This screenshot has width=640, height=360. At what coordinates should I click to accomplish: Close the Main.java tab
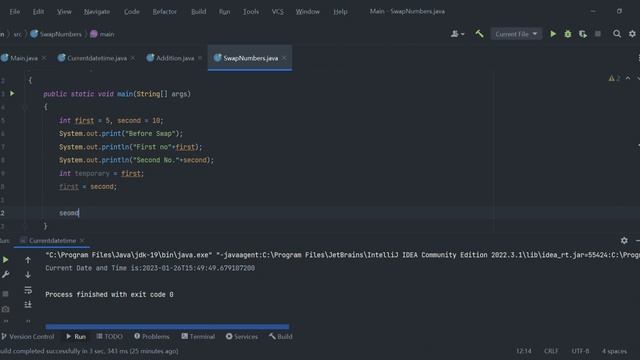click(x=44, y=58)
